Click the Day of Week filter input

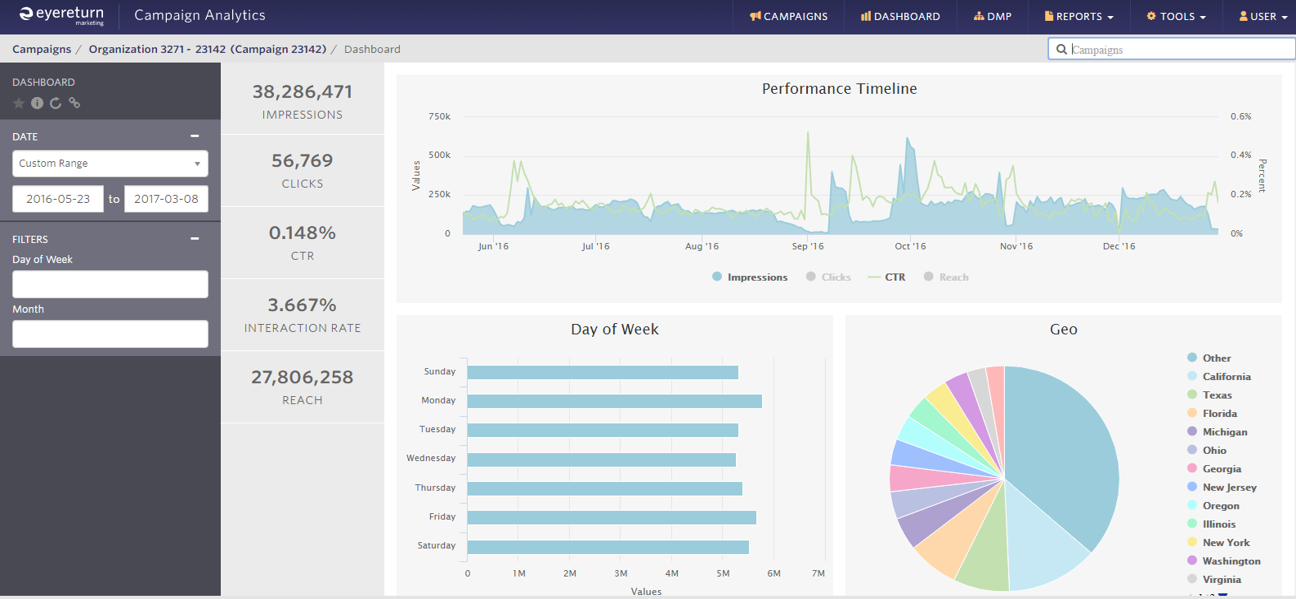110,284
